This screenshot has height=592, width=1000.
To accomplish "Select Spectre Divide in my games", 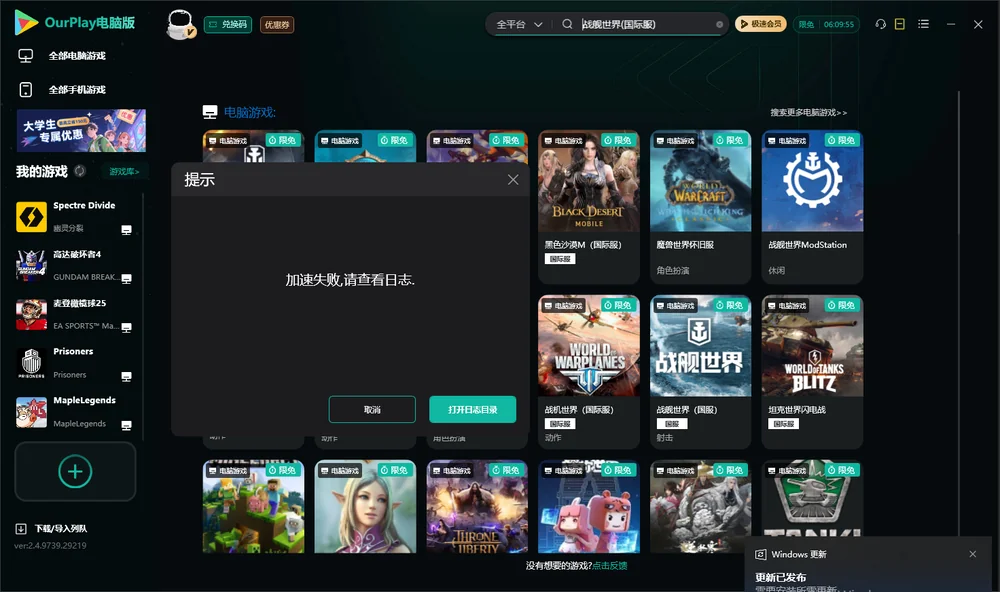I will (x=75, y=216).
